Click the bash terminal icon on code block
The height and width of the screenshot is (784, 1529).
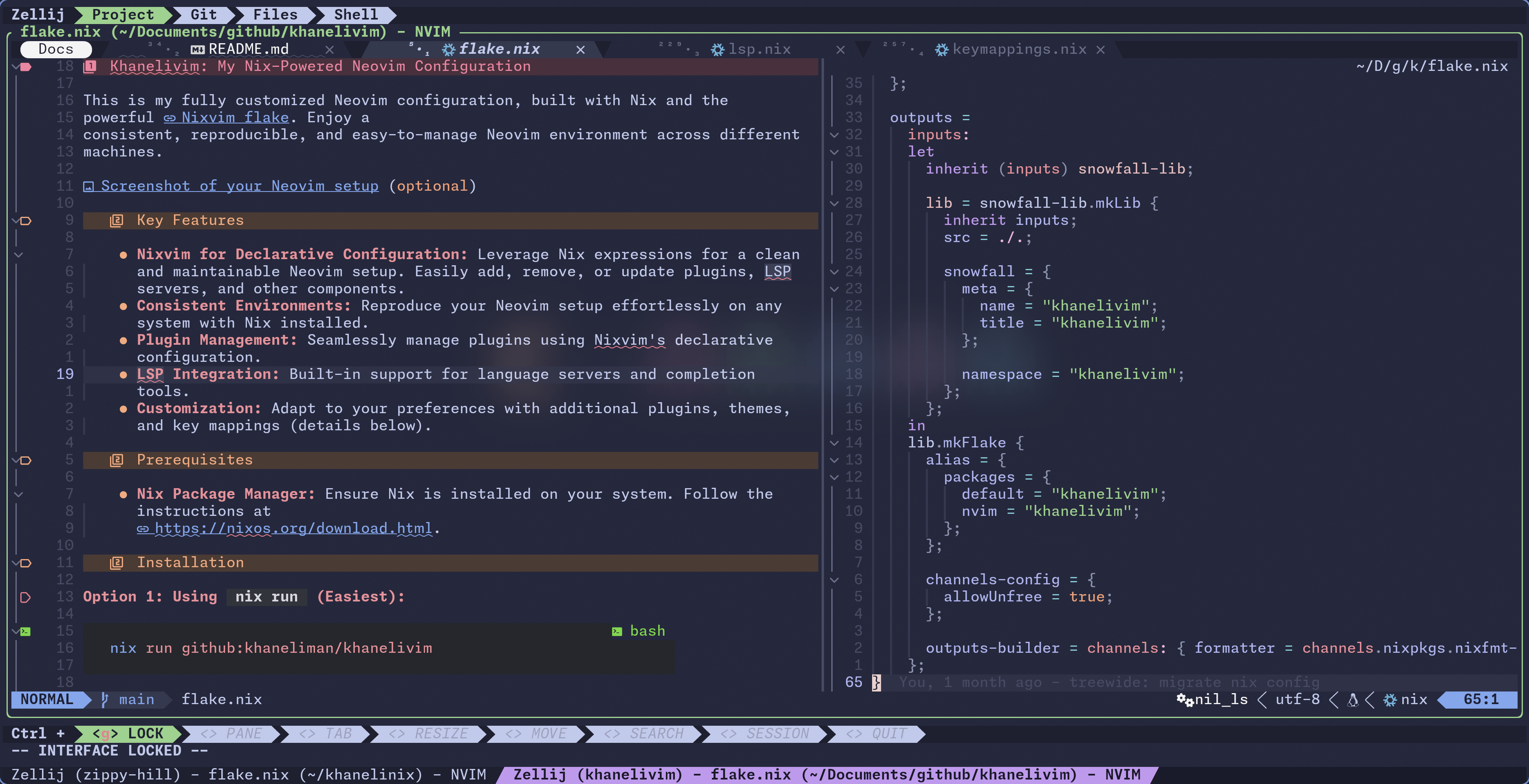tap(617, 632)
